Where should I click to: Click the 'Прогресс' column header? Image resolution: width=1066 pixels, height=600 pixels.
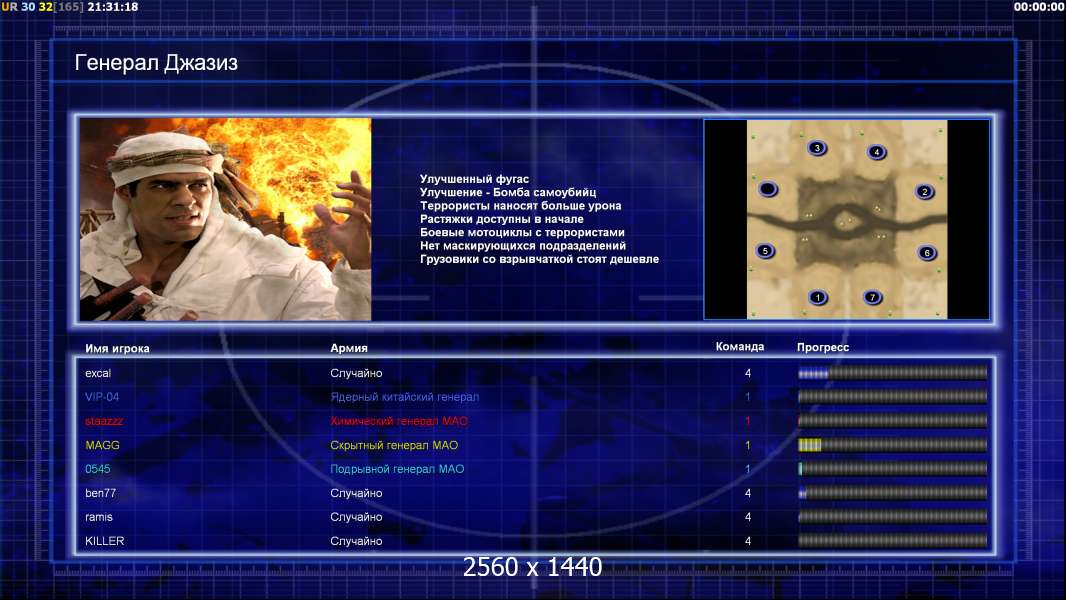(x=823, y=347)
